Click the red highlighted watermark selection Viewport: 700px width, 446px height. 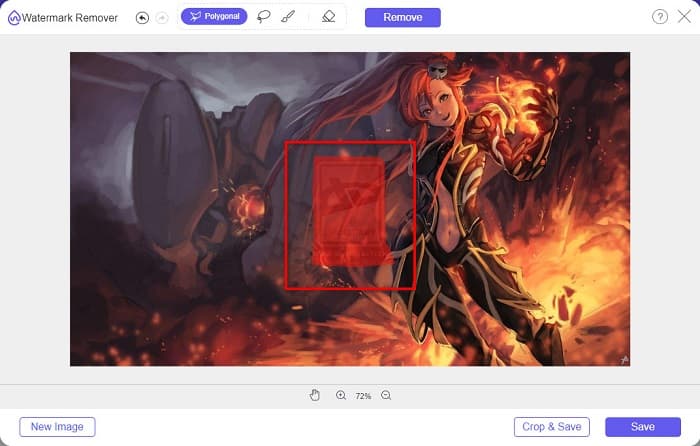349,212
